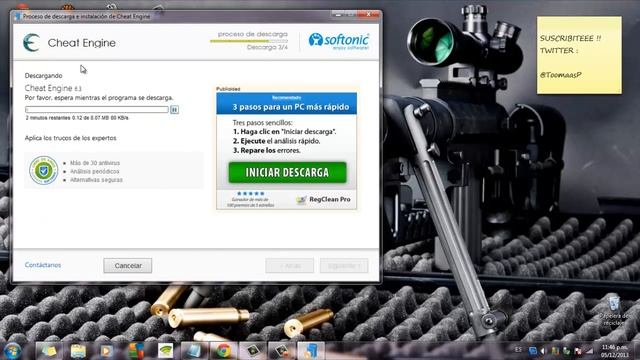640x360 pixels.
Task: Click the 'Ejecute el análisis rápido' step in the ad
Action: (x=277, y=141)
